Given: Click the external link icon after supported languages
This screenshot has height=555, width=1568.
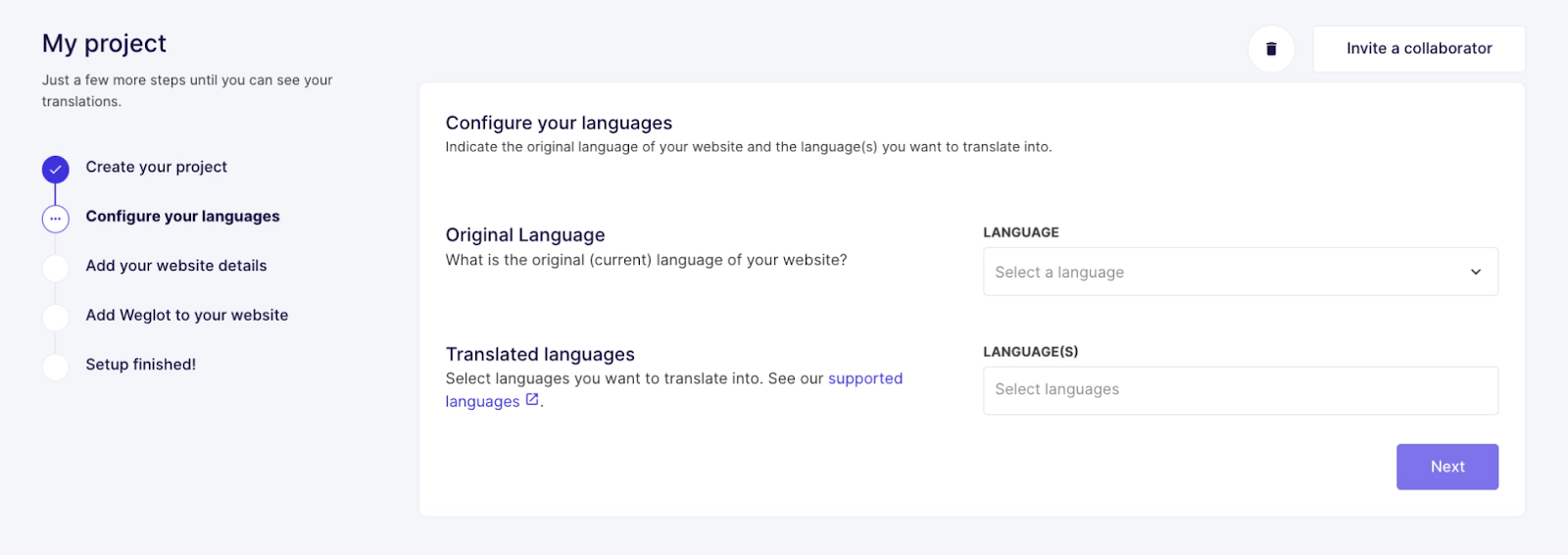Looking at the screenshot, I should point(532,400).
